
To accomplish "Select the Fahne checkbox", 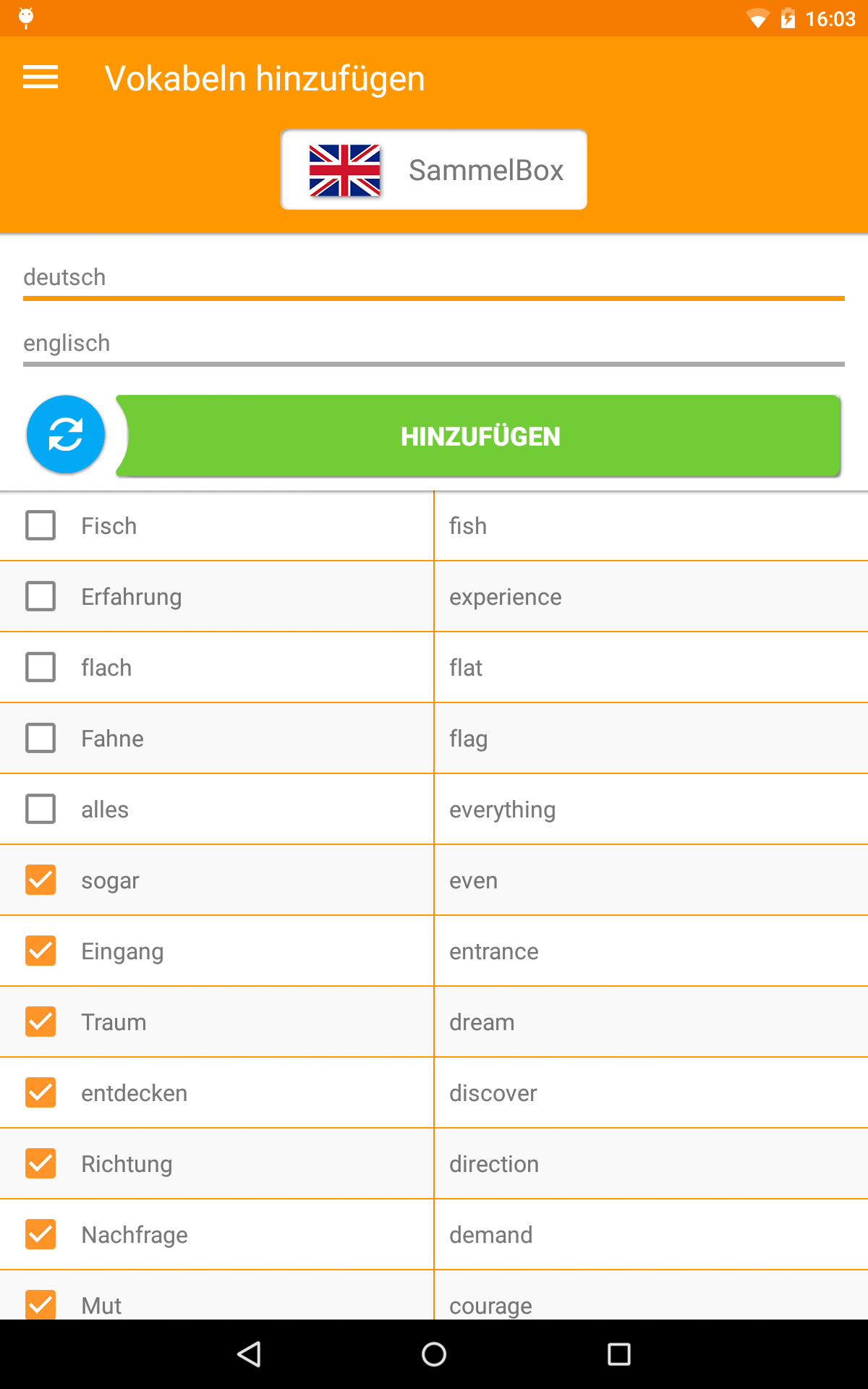I will click(41, 738).
